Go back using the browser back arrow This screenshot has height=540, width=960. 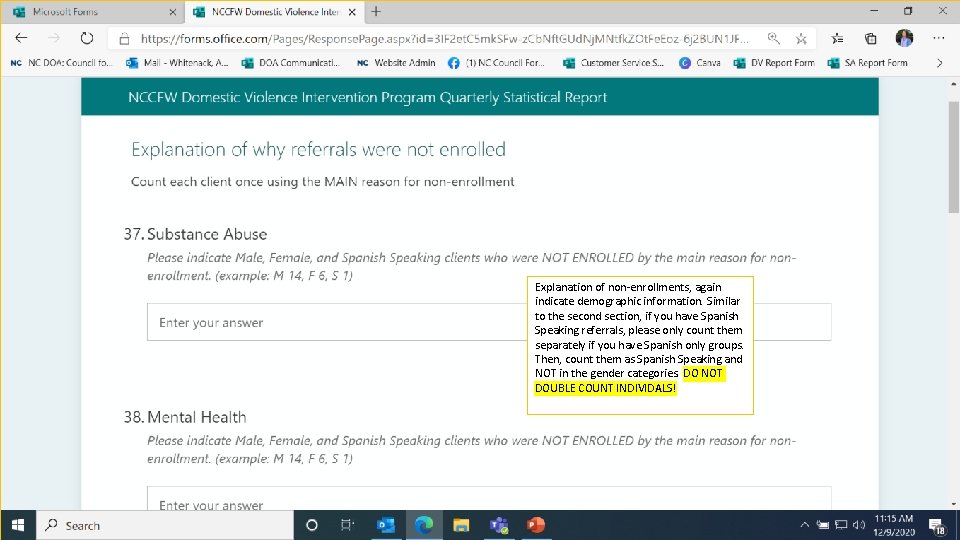click(21, 38)
